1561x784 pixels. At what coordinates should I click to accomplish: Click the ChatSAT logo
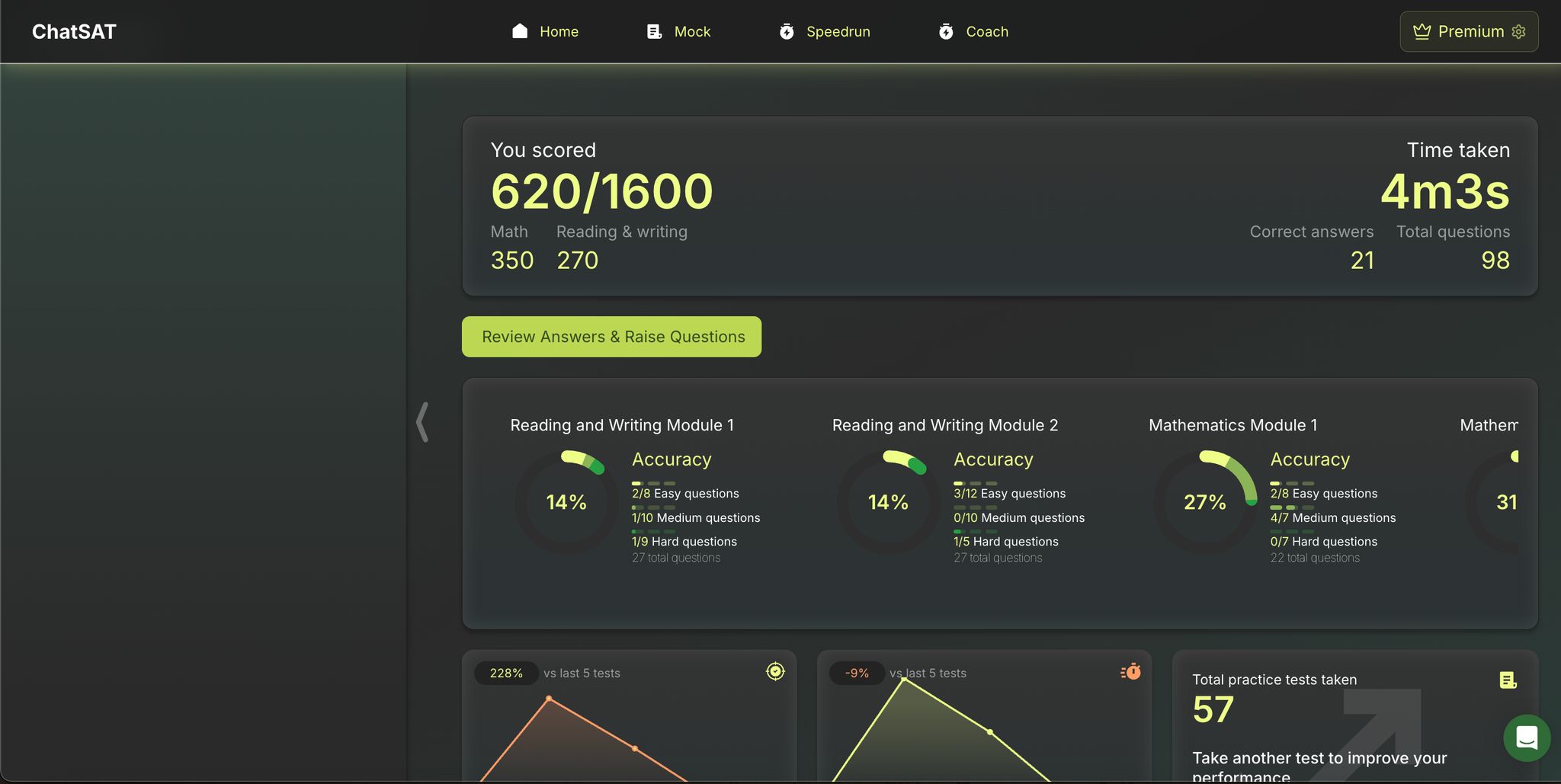74,31
